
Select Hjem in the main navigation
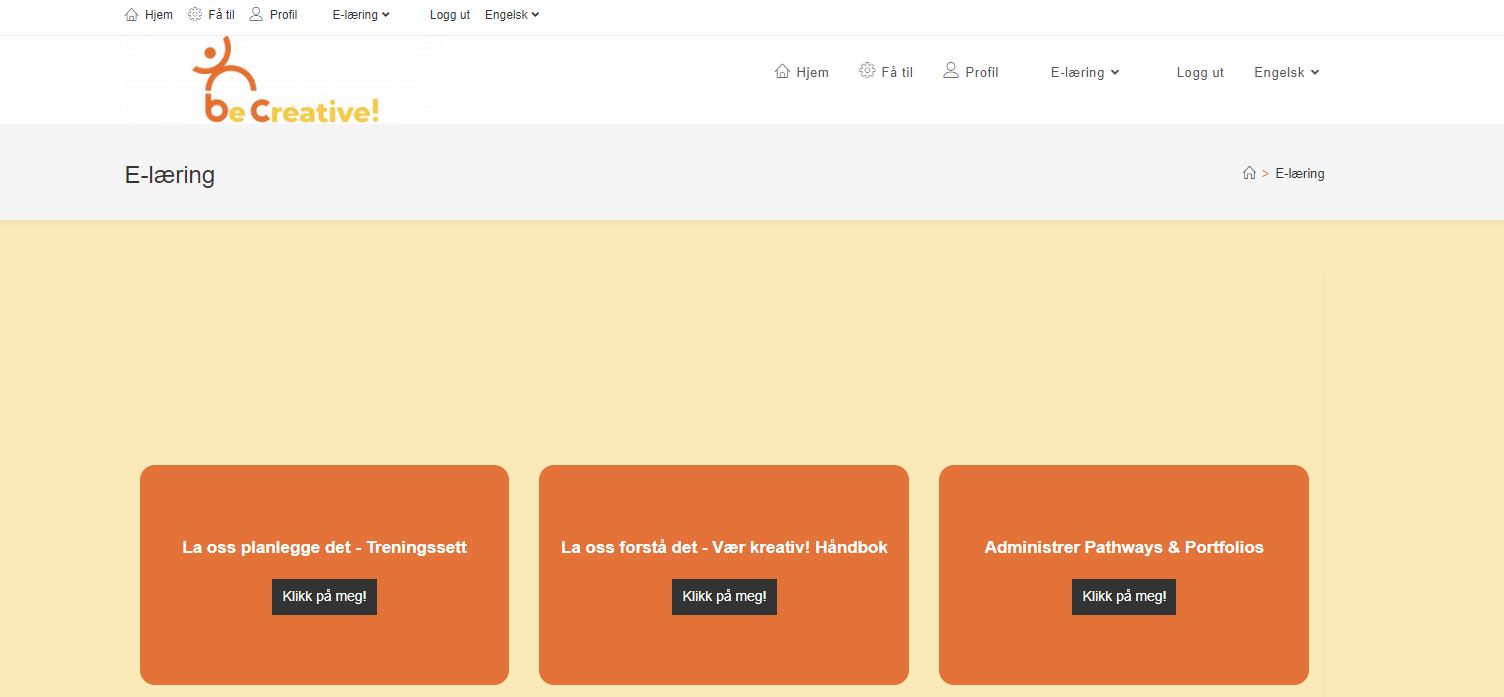(x=813, y=72)
